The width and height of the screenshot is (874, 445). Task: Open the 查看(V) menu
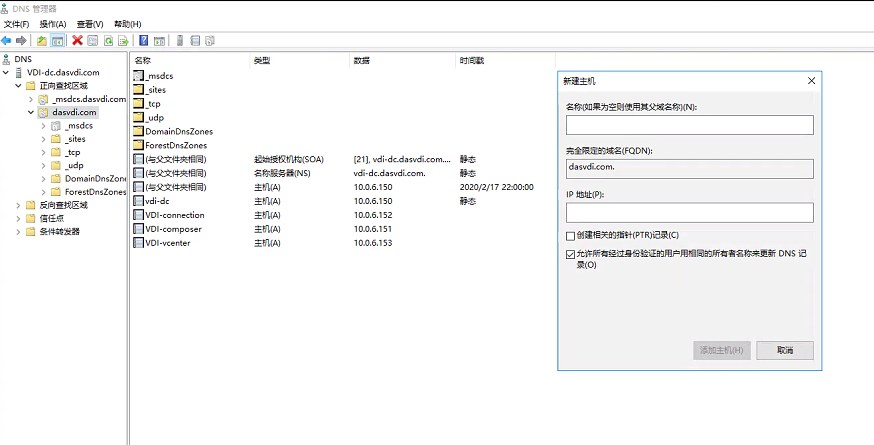click(x=90, y=25)
